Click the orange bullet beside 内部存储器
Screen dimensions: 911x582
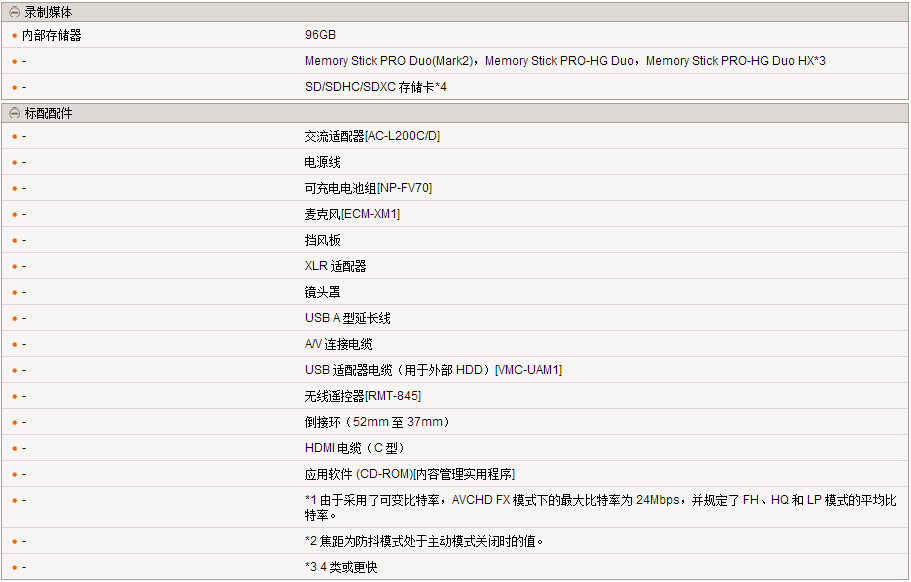14,36
